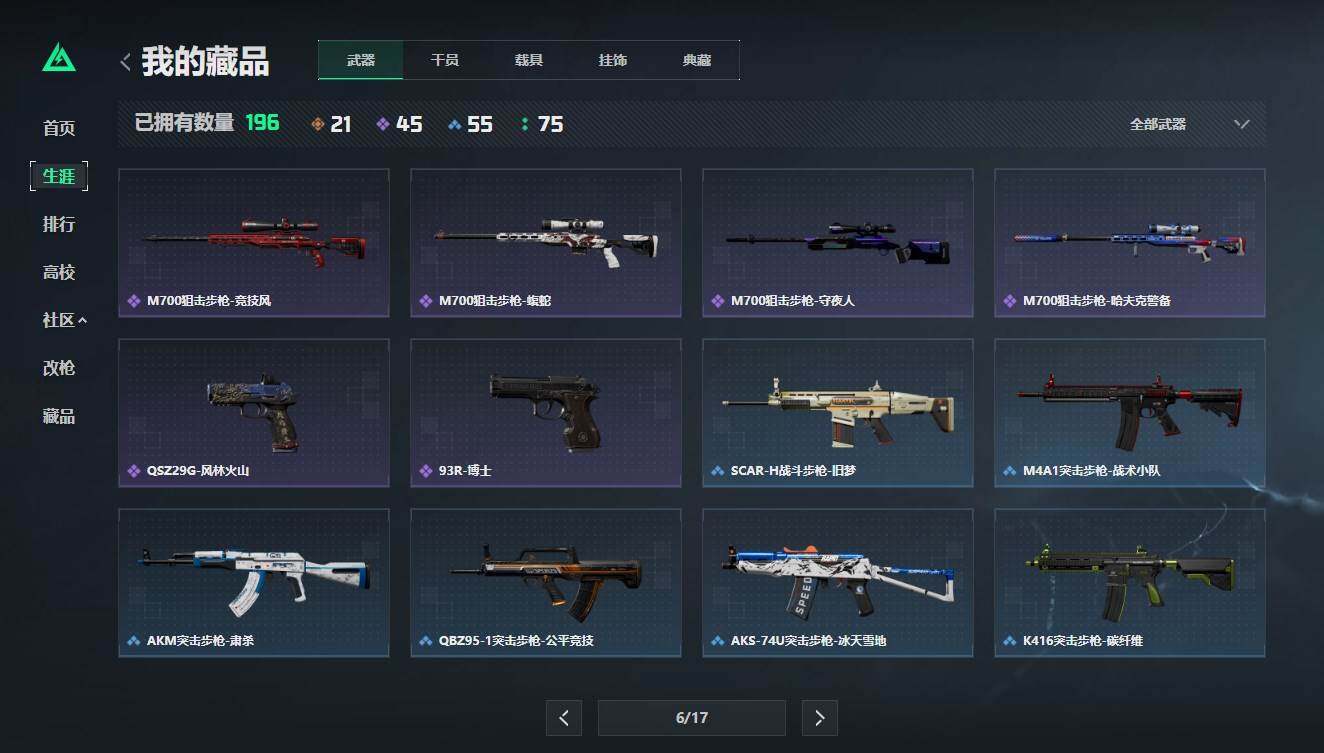Viewport: 1324px width, 753px height.
Task: Click the 6/17 page number field
Action: (x=692, y=718)
